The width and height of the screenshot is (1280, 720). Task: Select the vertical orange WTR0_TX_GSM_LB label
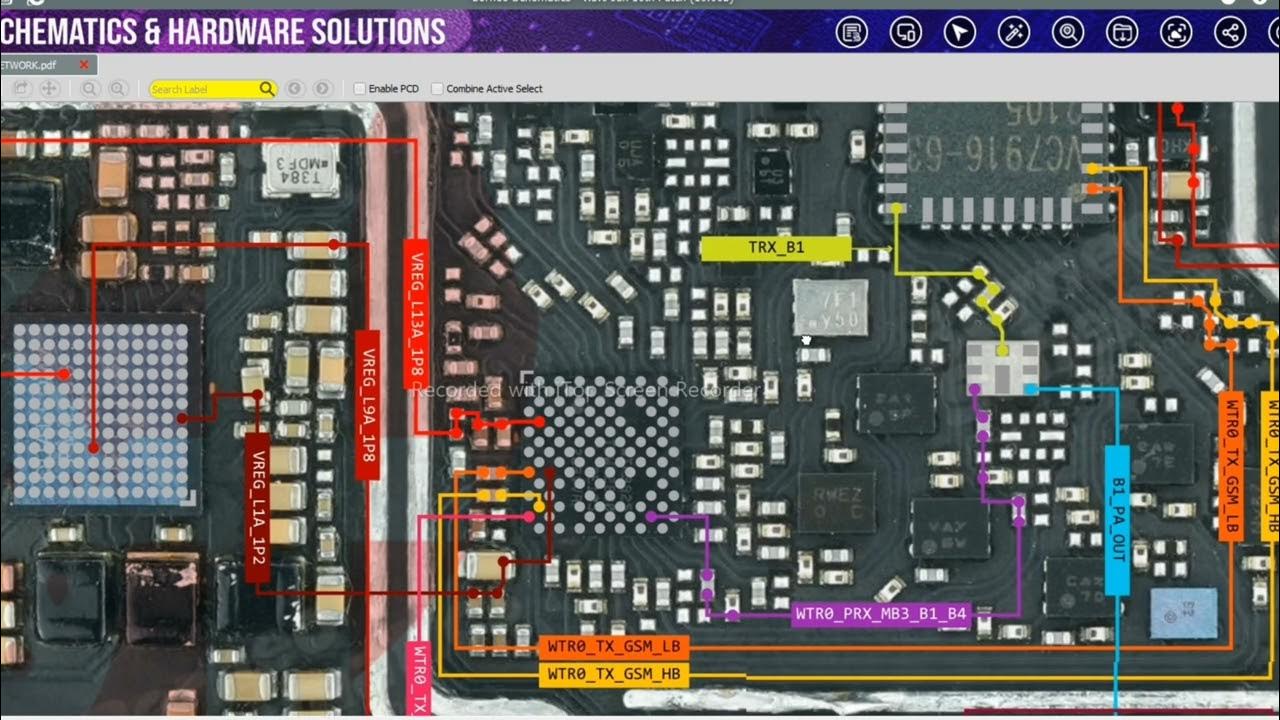[1232, 467]
